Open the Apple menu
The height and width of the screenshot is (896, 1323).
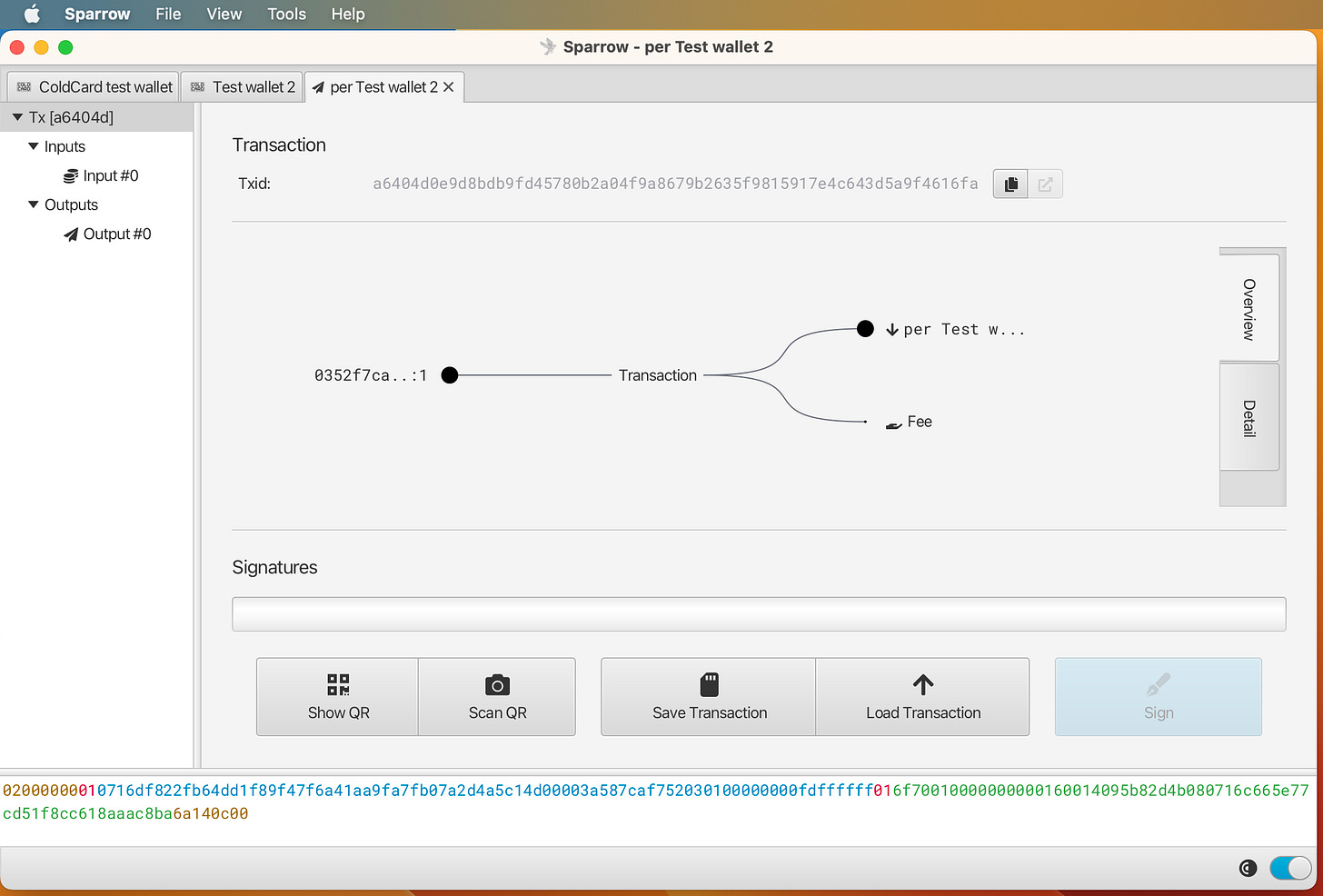(32, 14)
